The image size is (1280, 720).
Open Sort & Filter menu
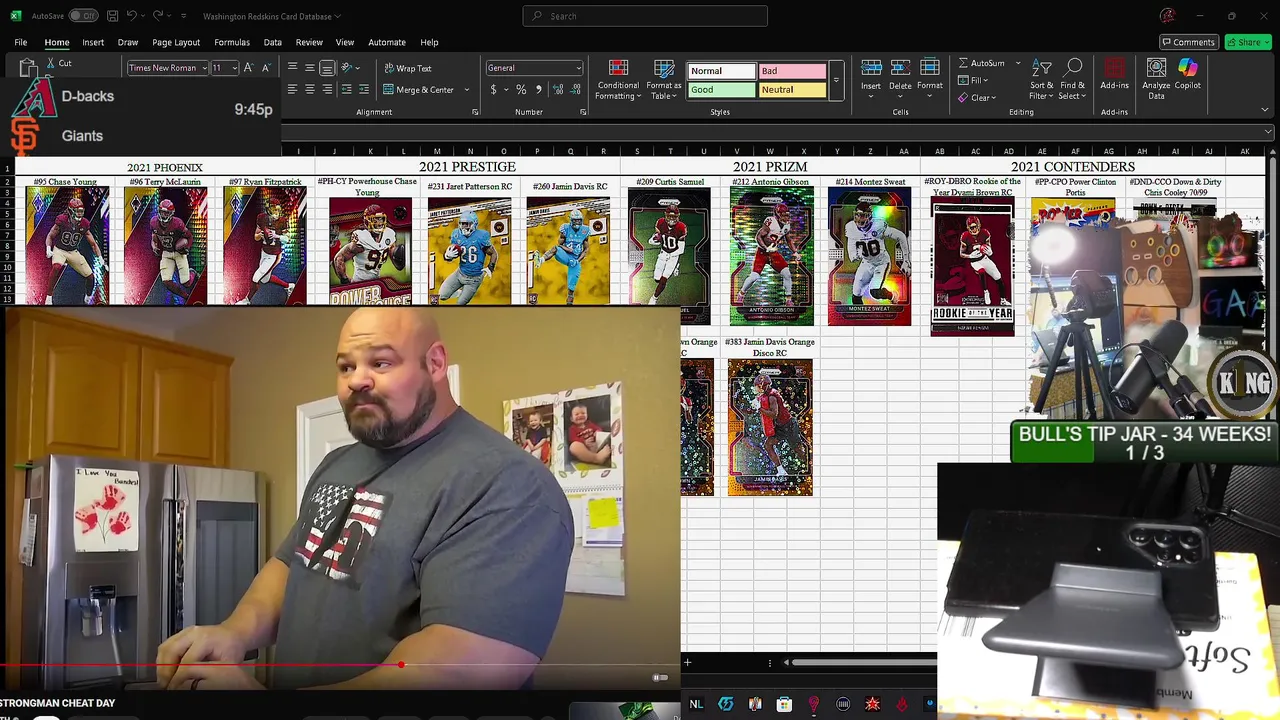[x=1041, y=80]
